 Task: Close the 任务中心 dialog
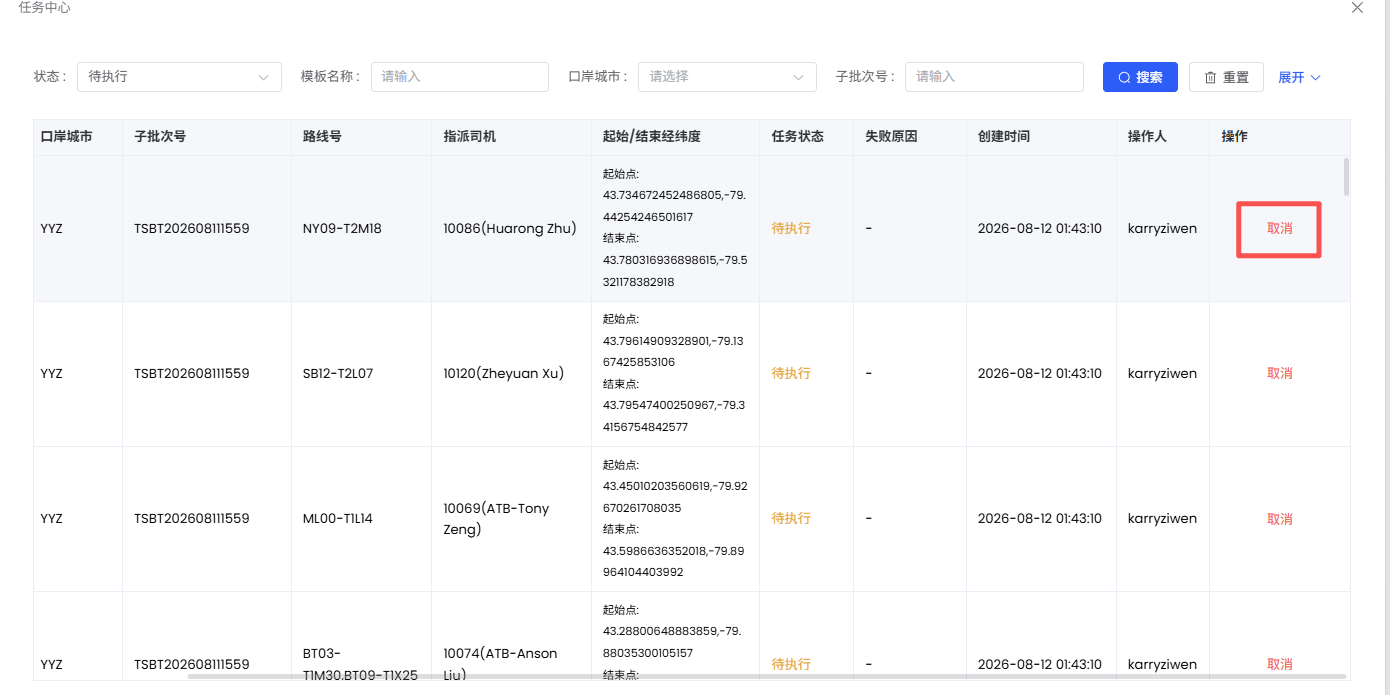click(1357, 8)
